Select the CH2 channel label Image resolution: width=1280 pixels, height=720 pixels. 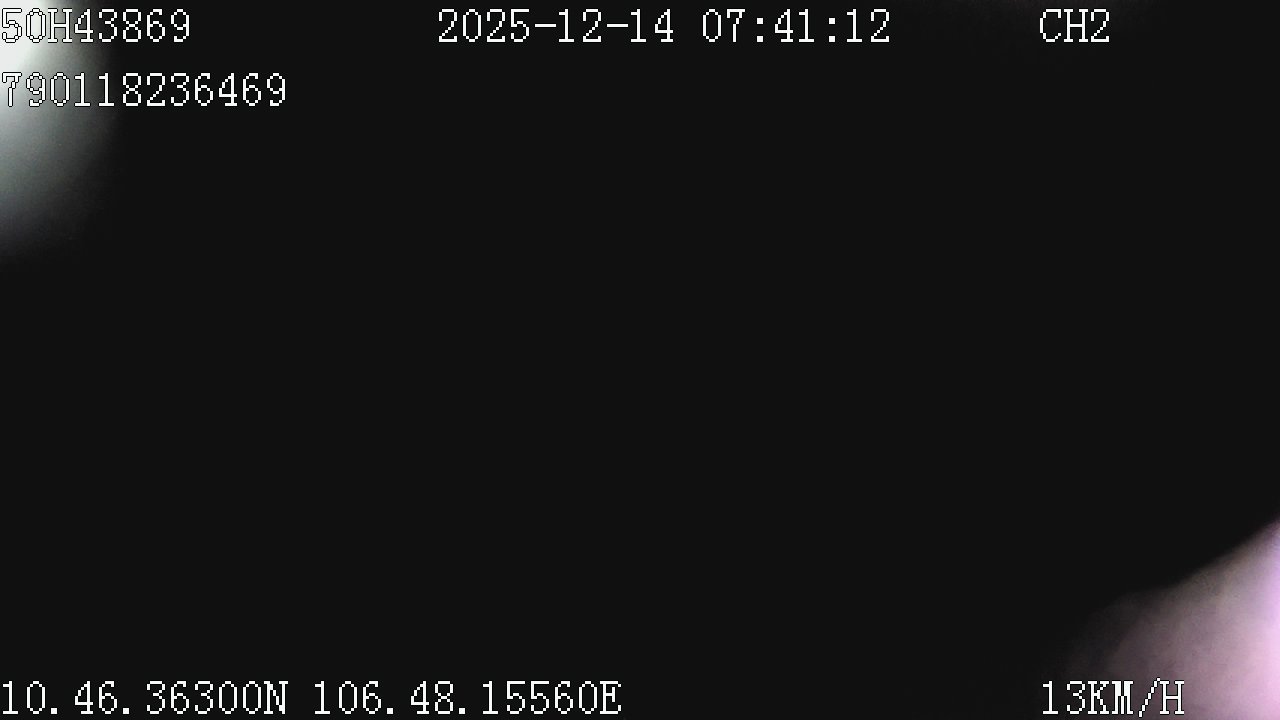(x=1075, y=27)
